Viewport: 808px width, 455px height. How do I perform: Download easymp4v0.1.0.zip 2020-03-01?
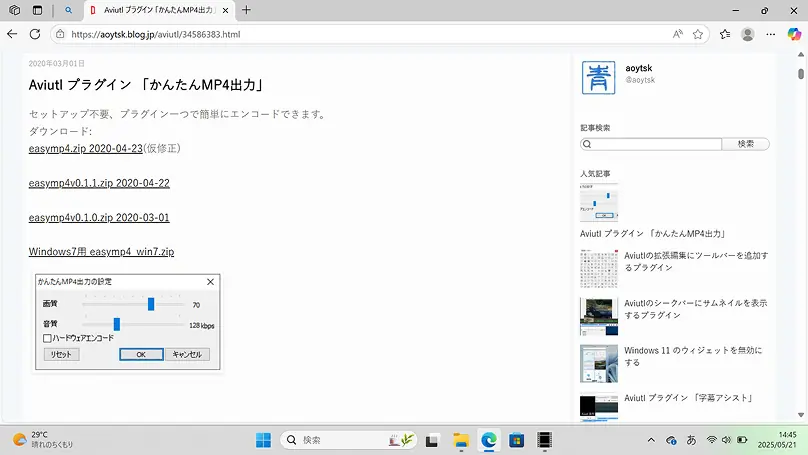[99, 217]
